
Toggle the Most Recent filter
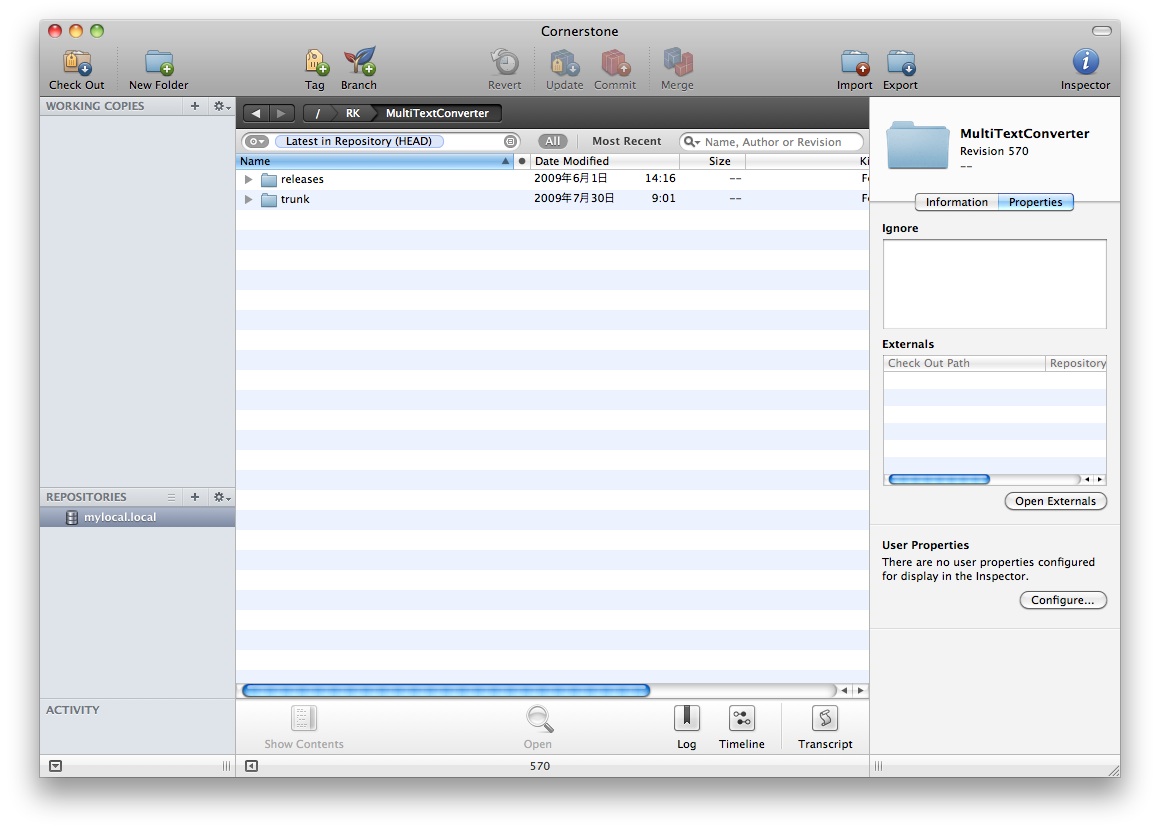click(627, 141)
